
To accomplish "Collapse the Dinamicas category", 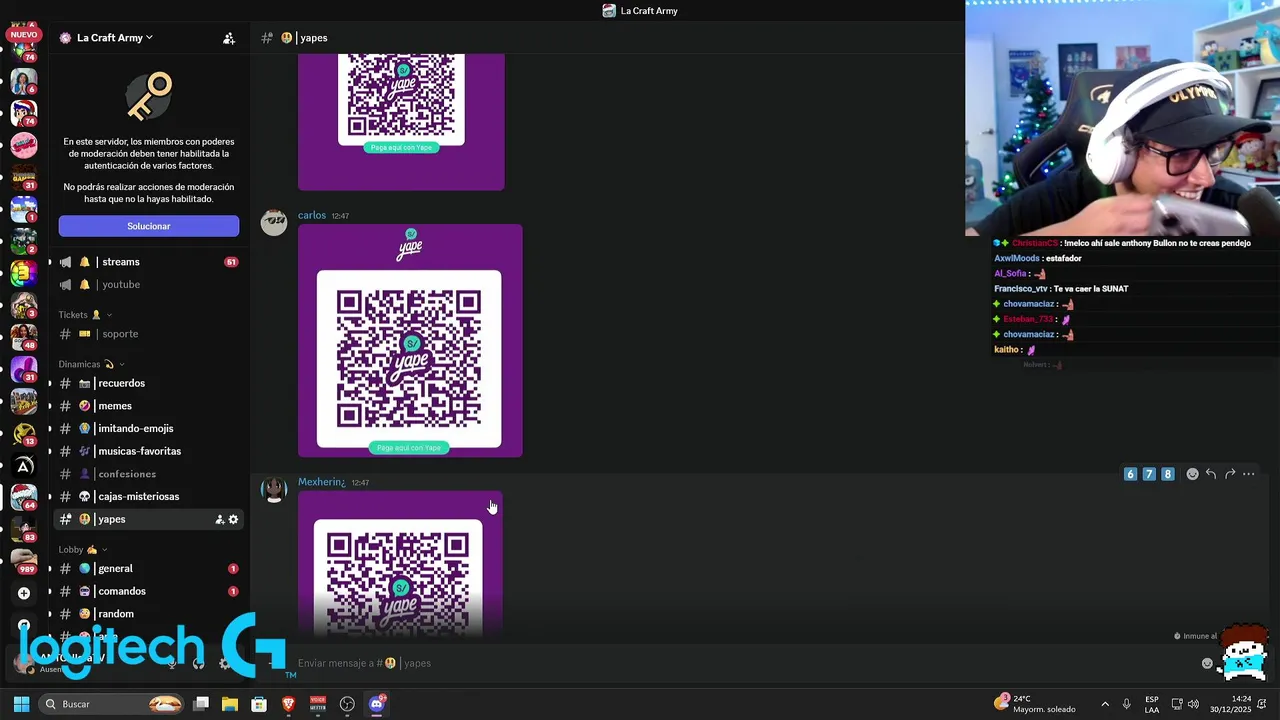I will tap(91, 364).
